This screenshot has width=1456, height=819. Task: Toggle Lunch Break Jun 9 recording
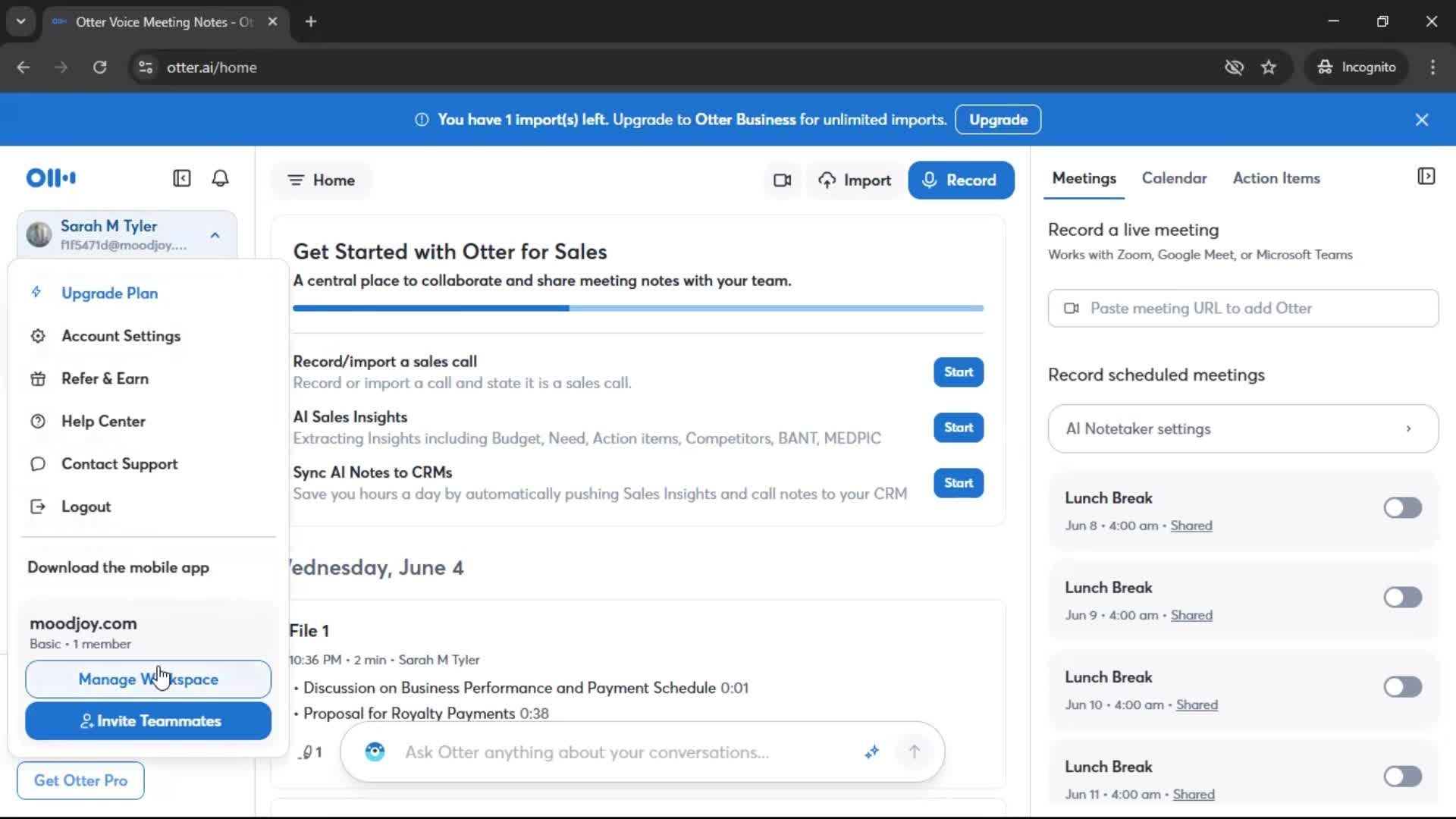(x=1402, y=598)
